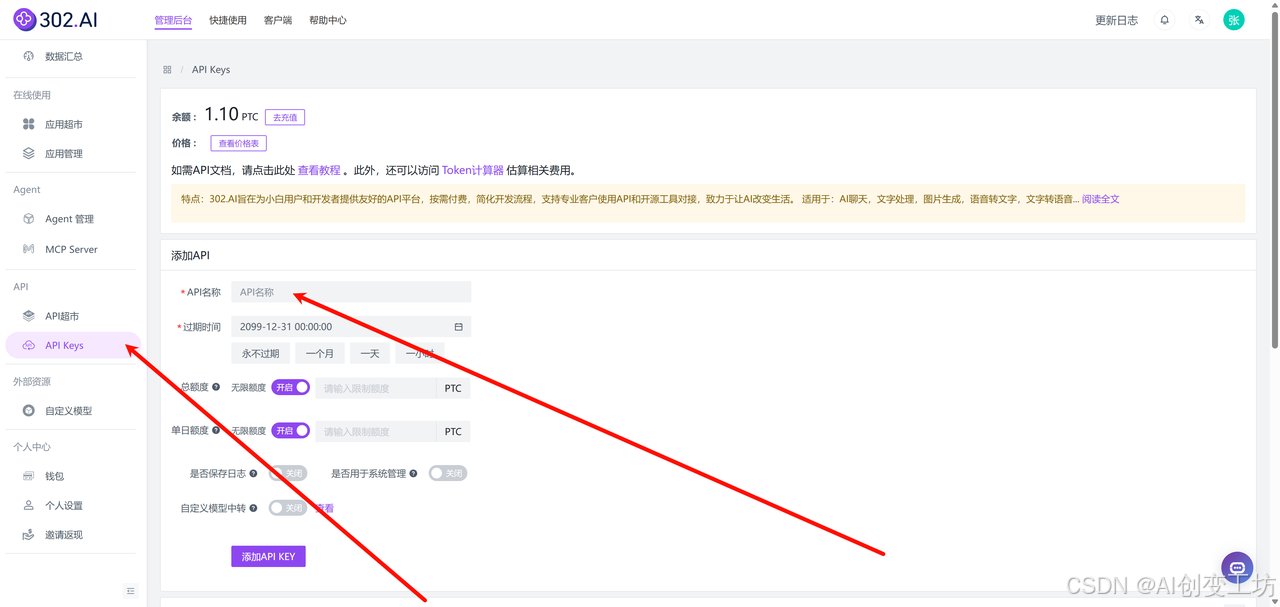This screenshot has width=1280, height=607.
Task: Open the 帮助中心 tab
Action: (x=328, y=20)
